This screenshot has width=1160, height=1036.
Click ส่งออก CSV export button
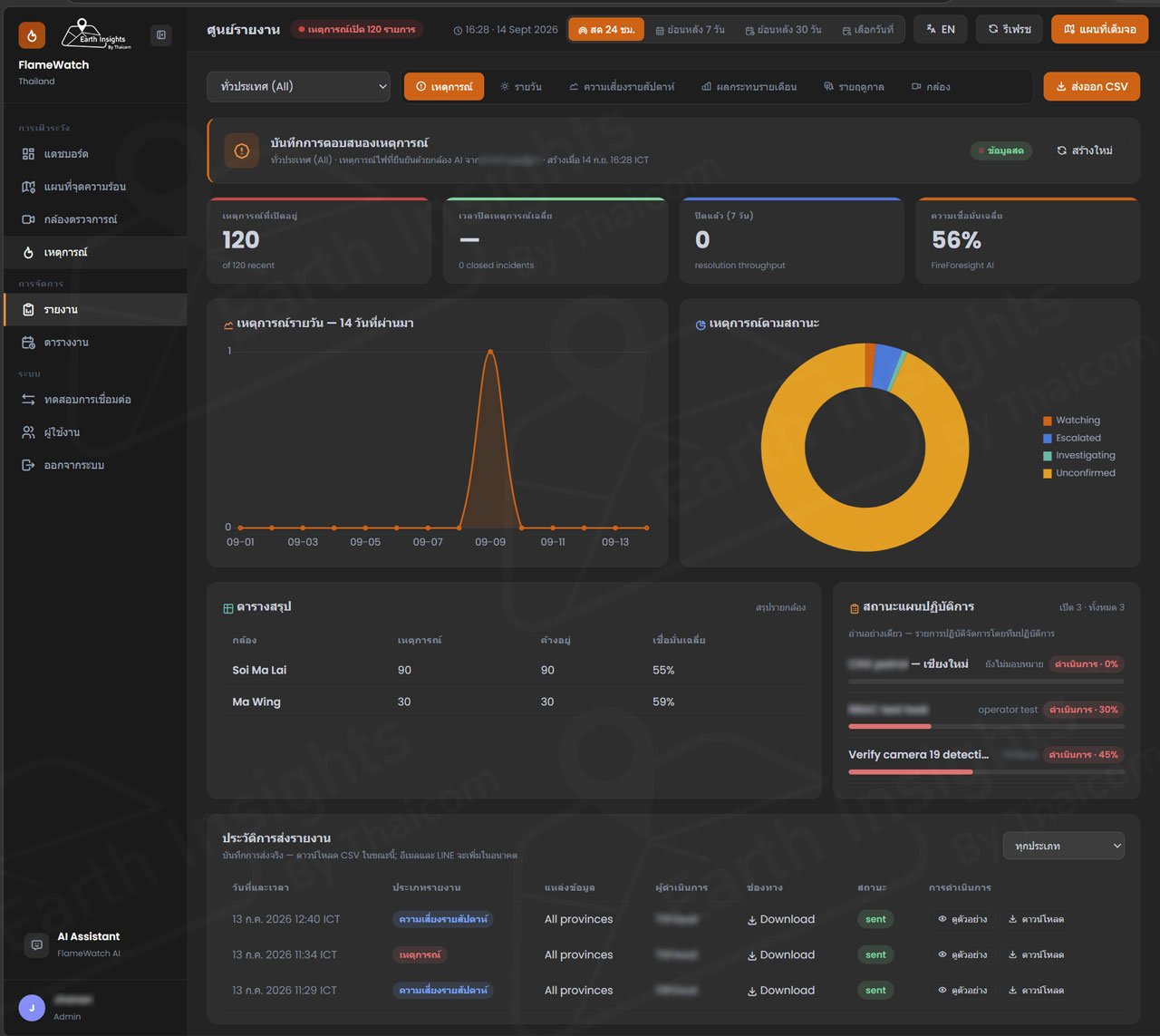click(x=1092, y=87)
